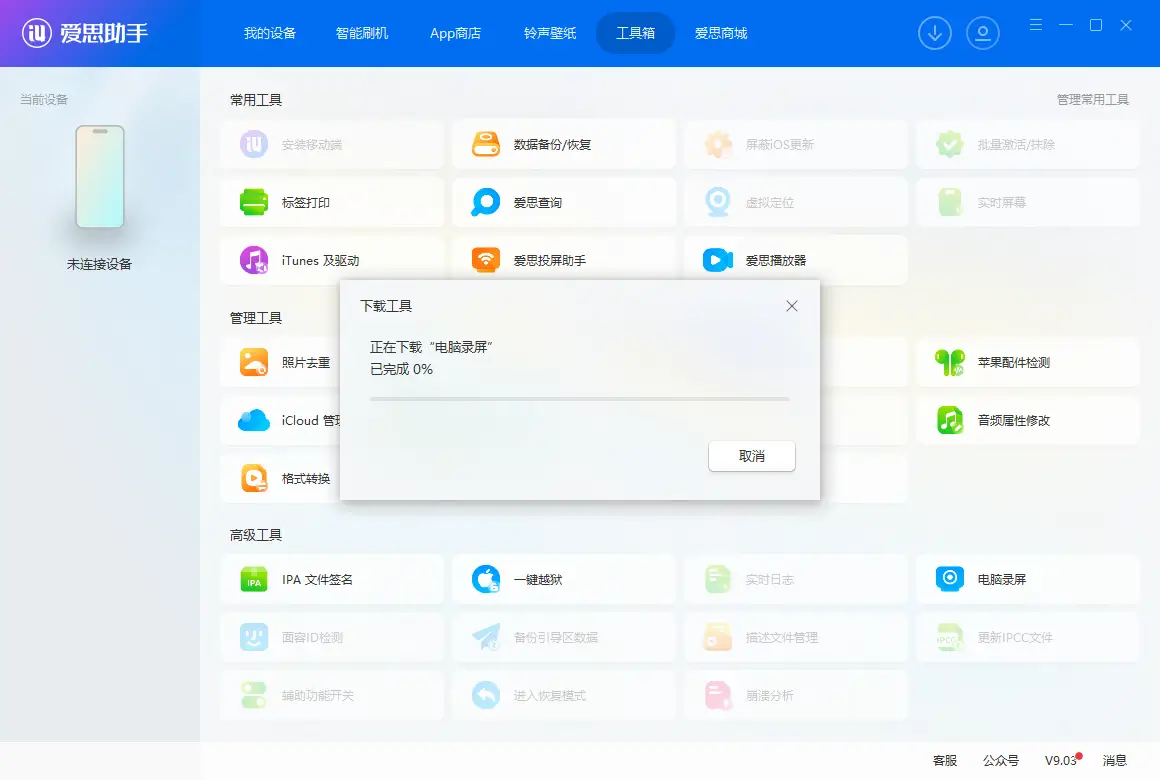
Task: Open the App商店 tab
Action: (x=455, y=33)
